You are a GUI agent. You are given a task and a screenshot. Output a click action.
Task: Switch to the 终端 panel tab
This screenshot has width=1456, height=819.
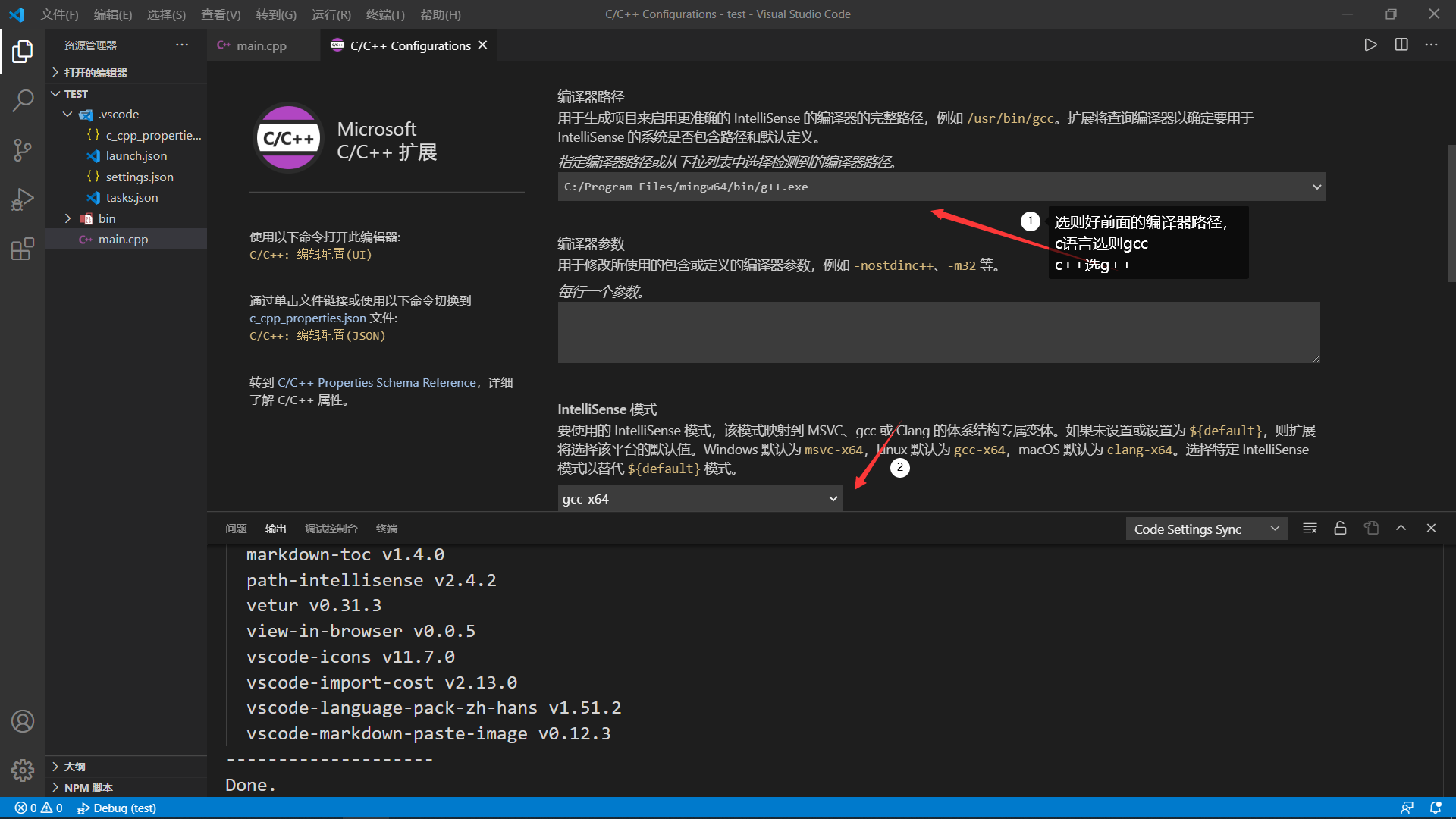pos(387,529)
